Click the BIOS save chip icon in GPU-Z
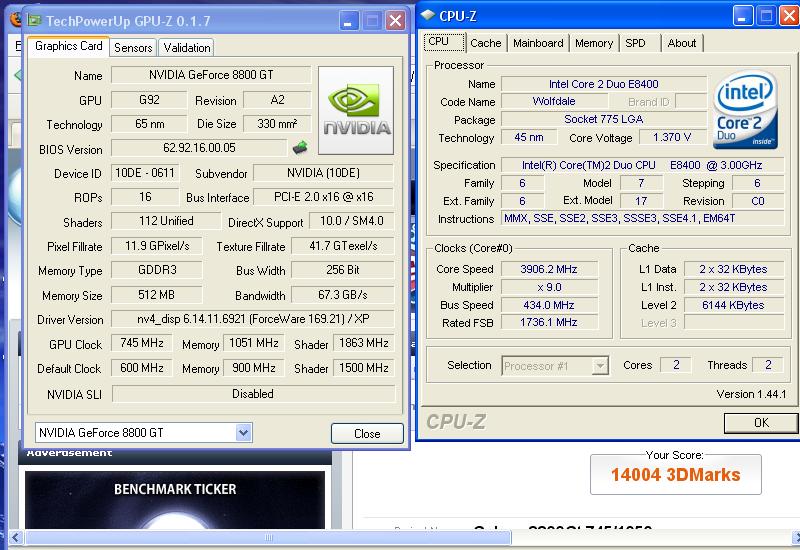Screen dimensions: 800x550 point(300,148)
